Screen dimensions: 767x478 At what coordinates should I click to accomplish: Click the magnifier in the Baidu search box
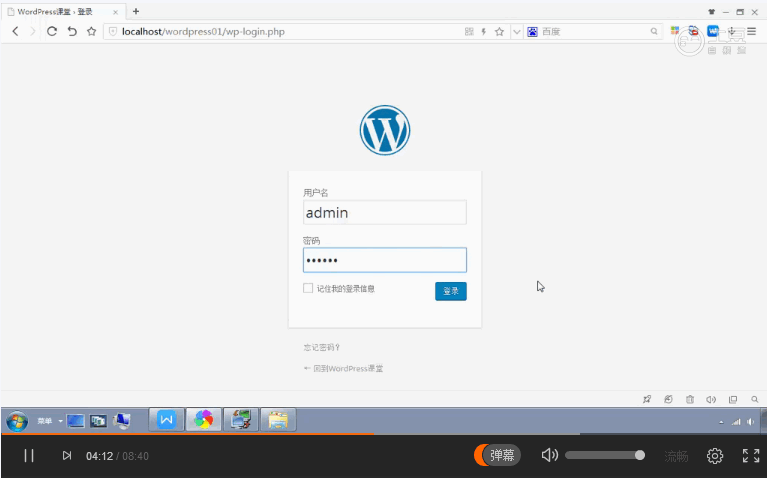(654, 31)
